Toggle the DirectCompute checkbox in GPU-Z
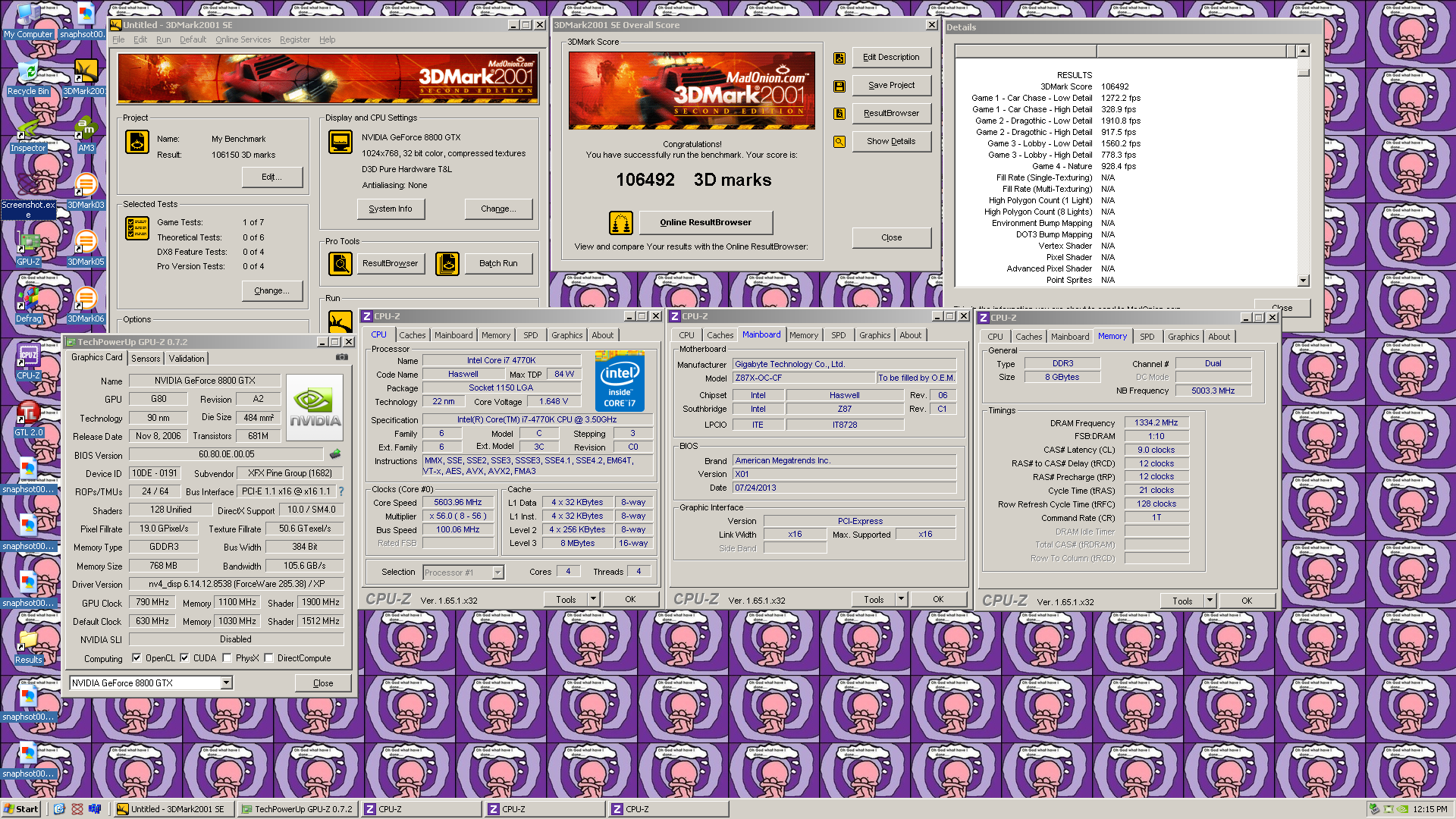This screenshot has height=819, width=1456. (268, 658)
